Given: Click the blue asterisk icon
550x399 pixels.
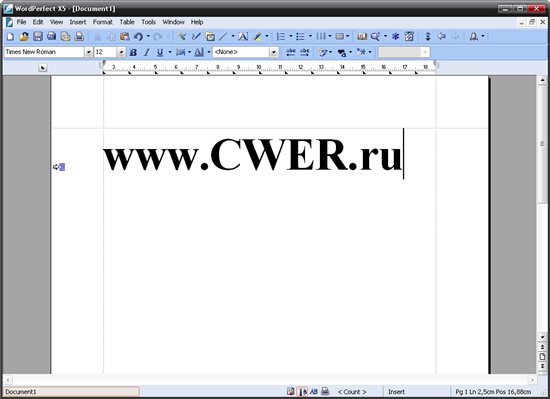Looking at the screenshot, I should click(395, 36).
